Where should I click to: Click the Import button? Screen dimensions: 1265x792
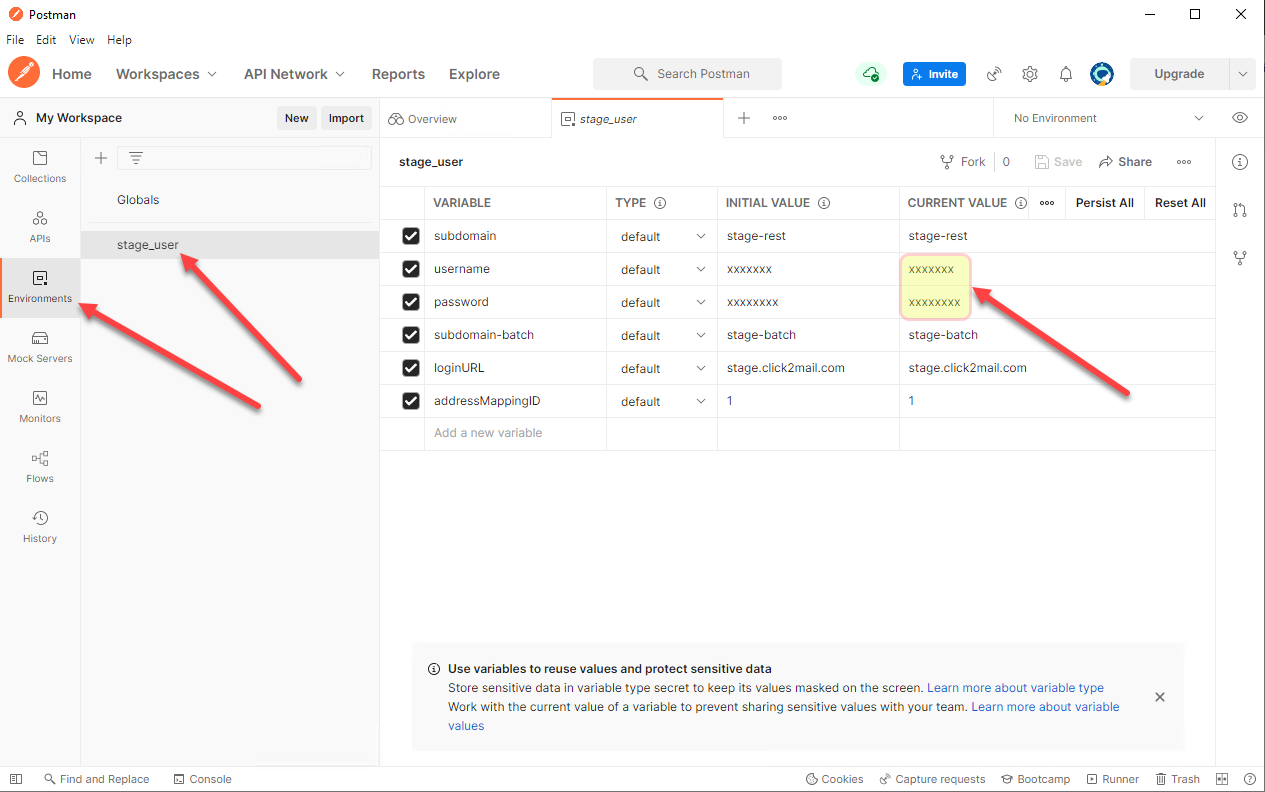346,118
